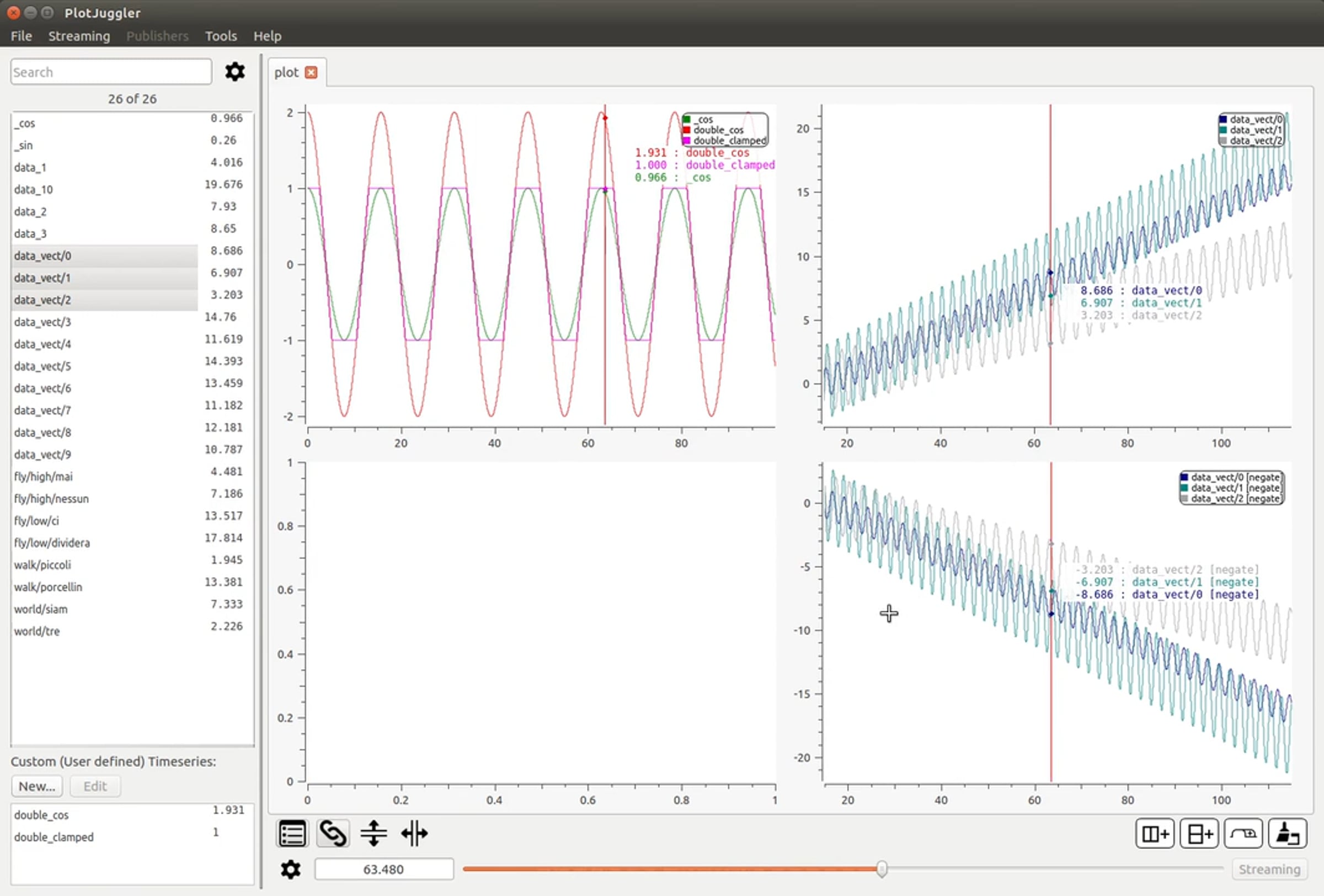Click data_vect/2 [negate] legend entry
This screenshot has height=896, width=1324.
coord(1231,498)
